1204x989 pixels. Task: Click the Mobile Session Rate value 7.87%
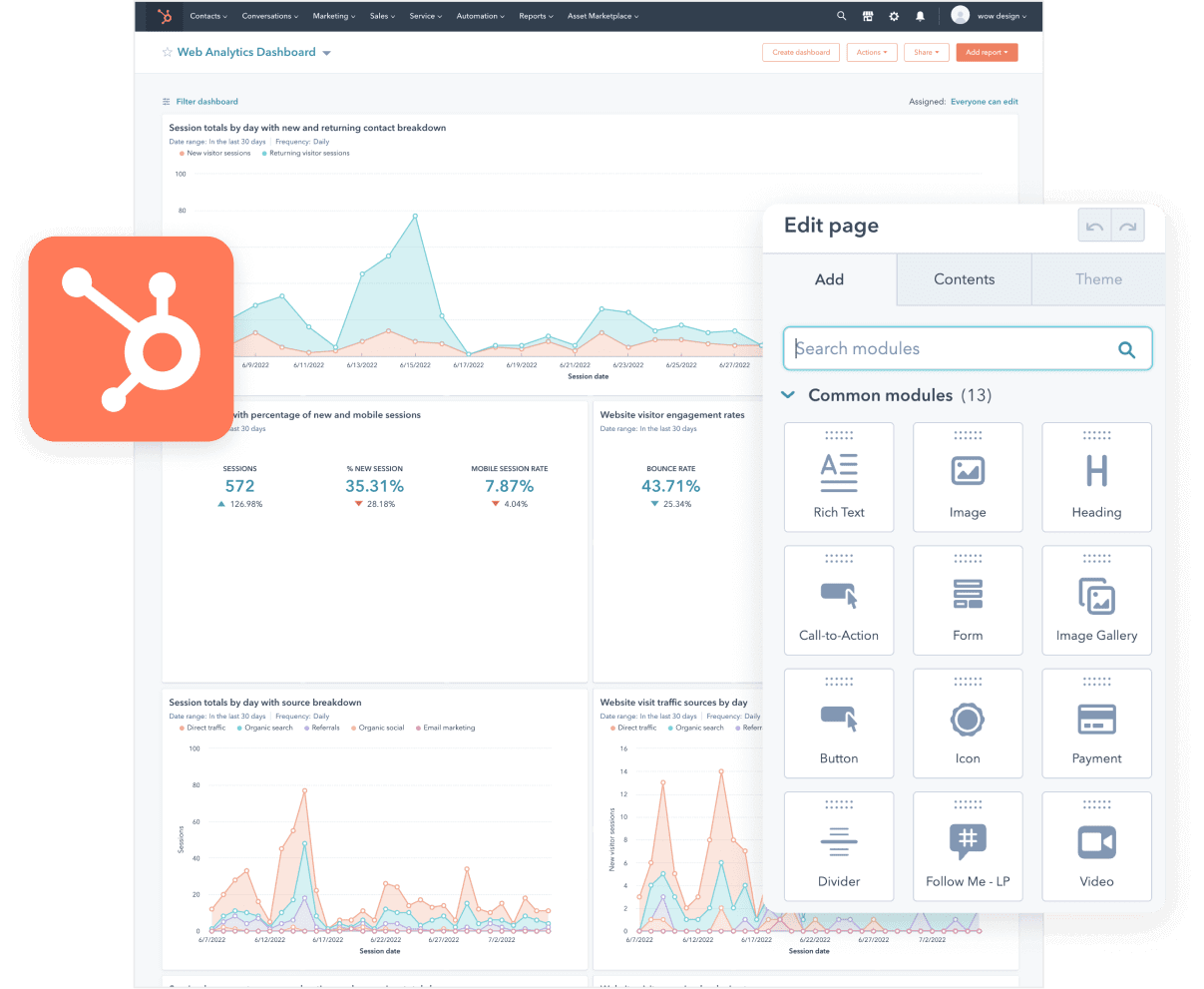[510, 486]
